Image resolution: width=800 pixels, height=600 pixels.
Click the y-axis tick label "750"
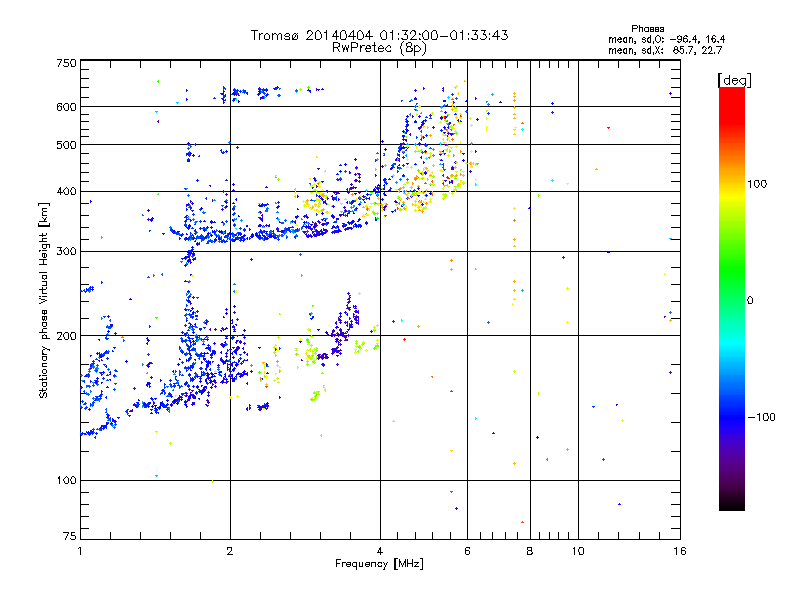[x=66, y=63]
